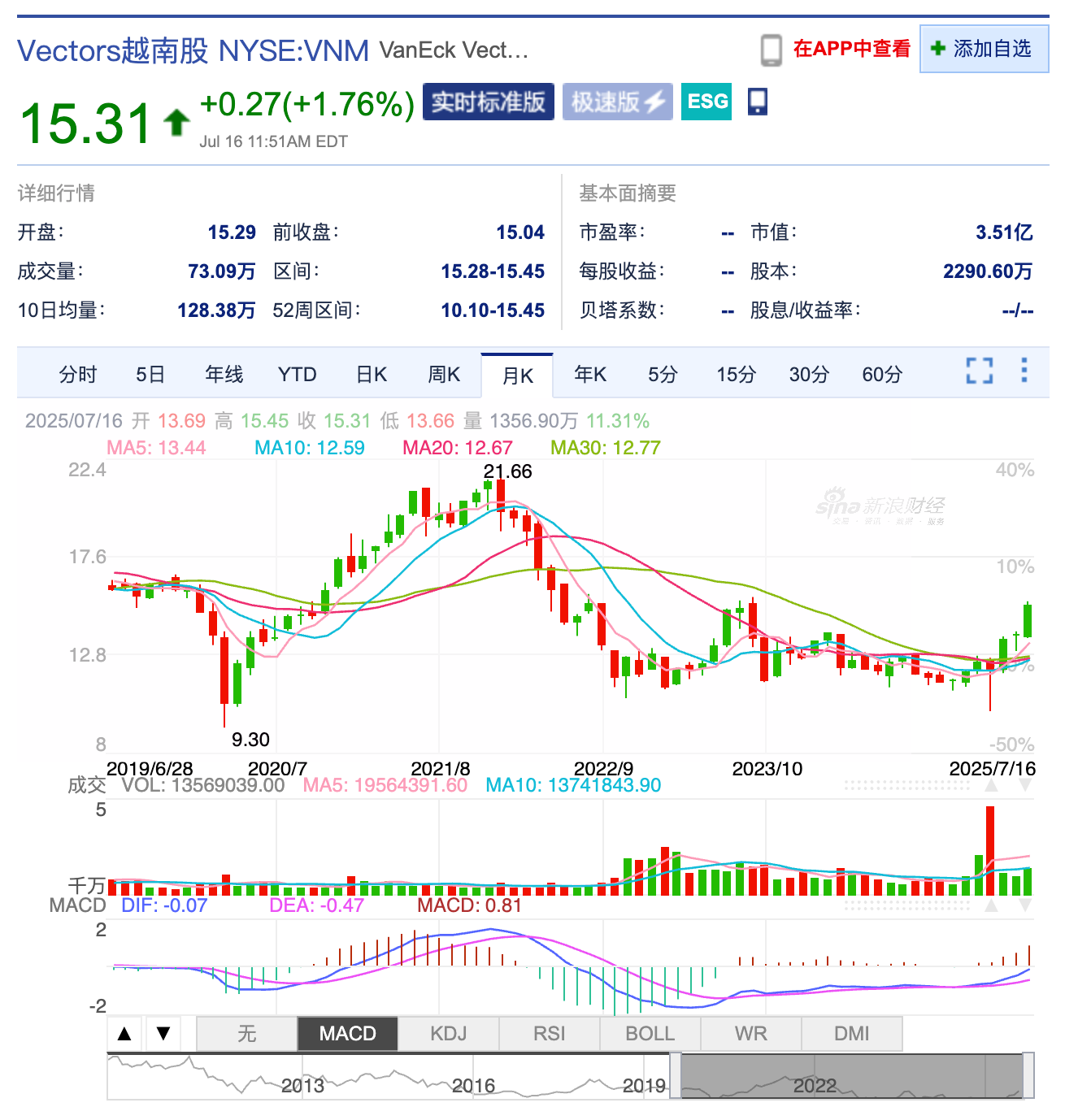Enable the BOLL indicator
1078x1120 pixels.
point(650,1033)
